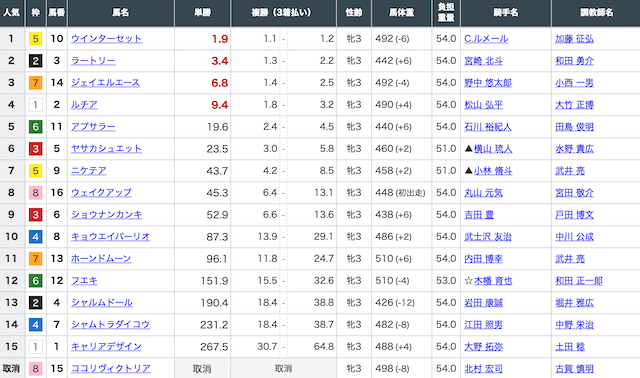Open trainer 宮田 敬介 page

574,193
